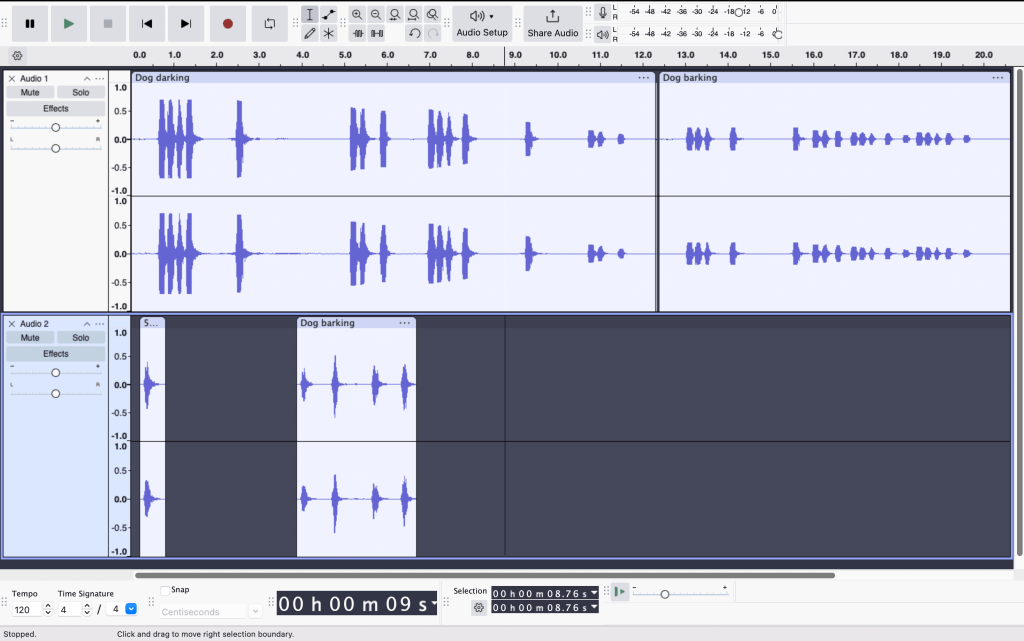Skip to start of project

click(x=147, y=23)
